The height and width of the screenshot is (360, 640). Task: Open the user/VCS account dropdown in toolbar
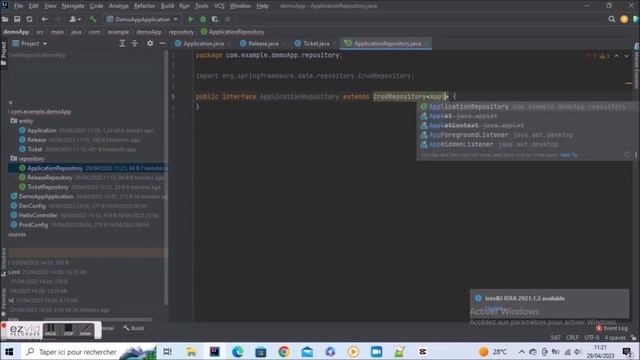75,19
